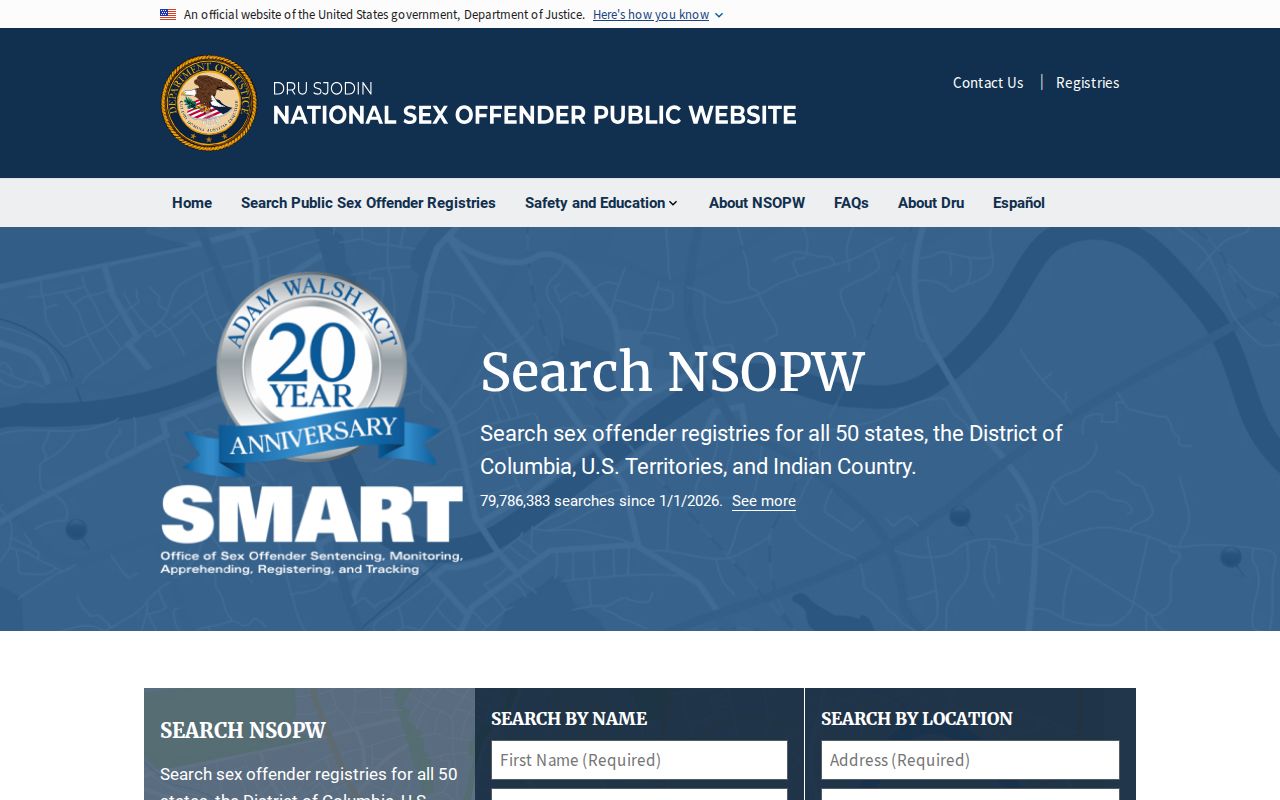
Task: Click the "Search NSOPW" hero heading
Action: tap(672, 372)
